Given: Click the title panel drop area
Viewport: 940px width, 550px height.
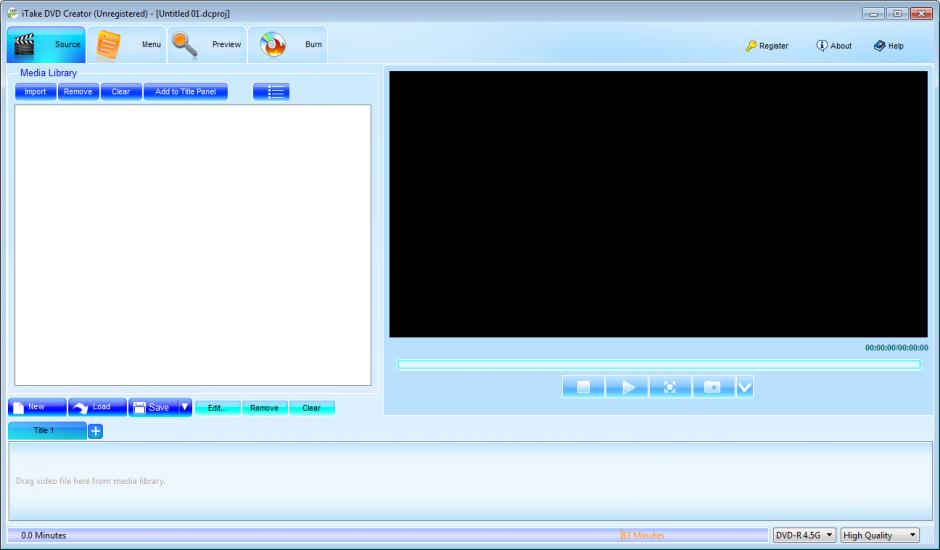Looking at the screenshot, I should point(471,481).
